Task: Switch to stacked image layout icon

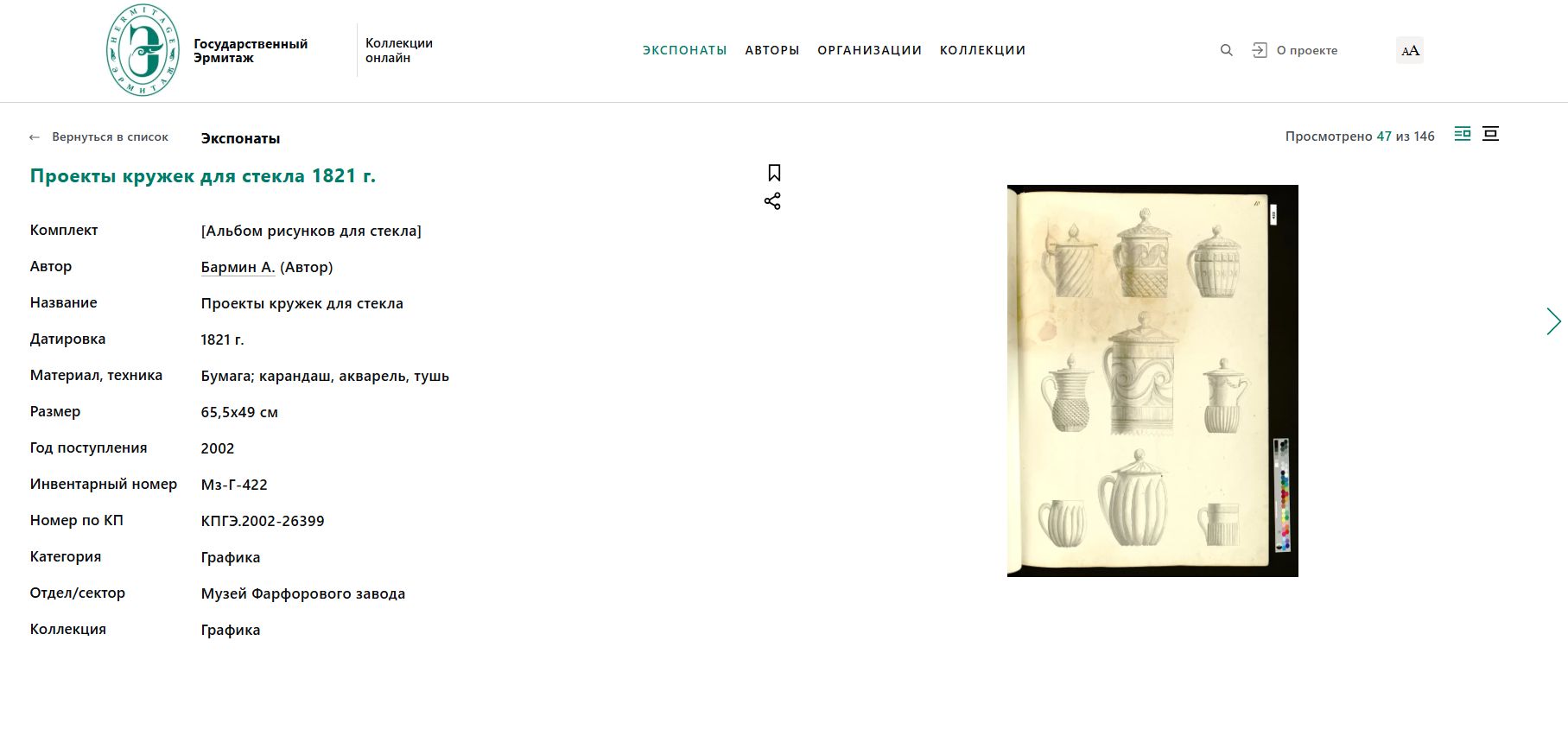Action: (x=1490, y=134)
